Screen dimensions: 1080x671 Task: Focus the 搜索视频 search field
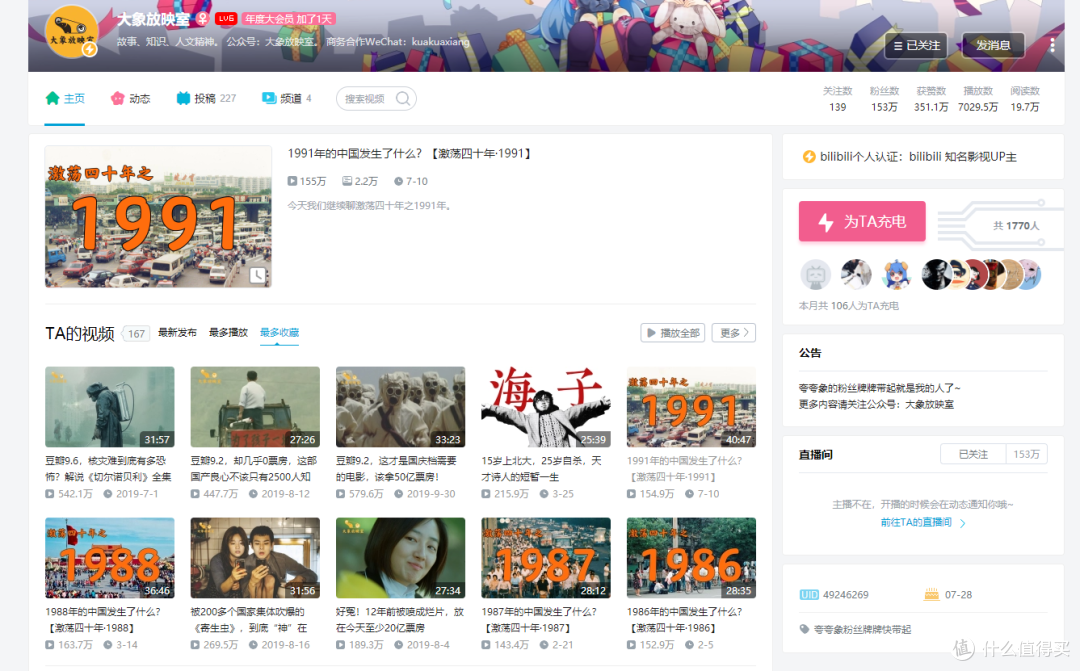pyautogui.click(x=376, y=99)
